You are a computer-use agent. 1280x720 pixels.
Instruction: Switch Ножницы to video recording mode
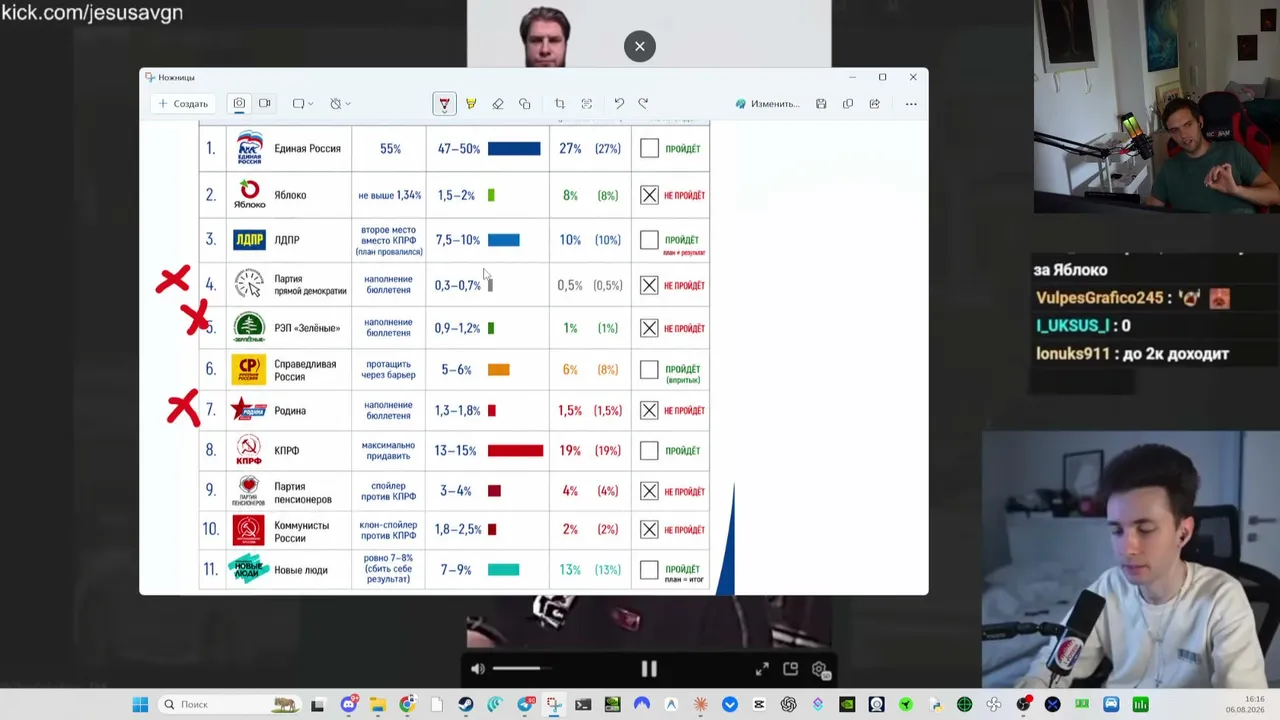[x=265, y=104]
